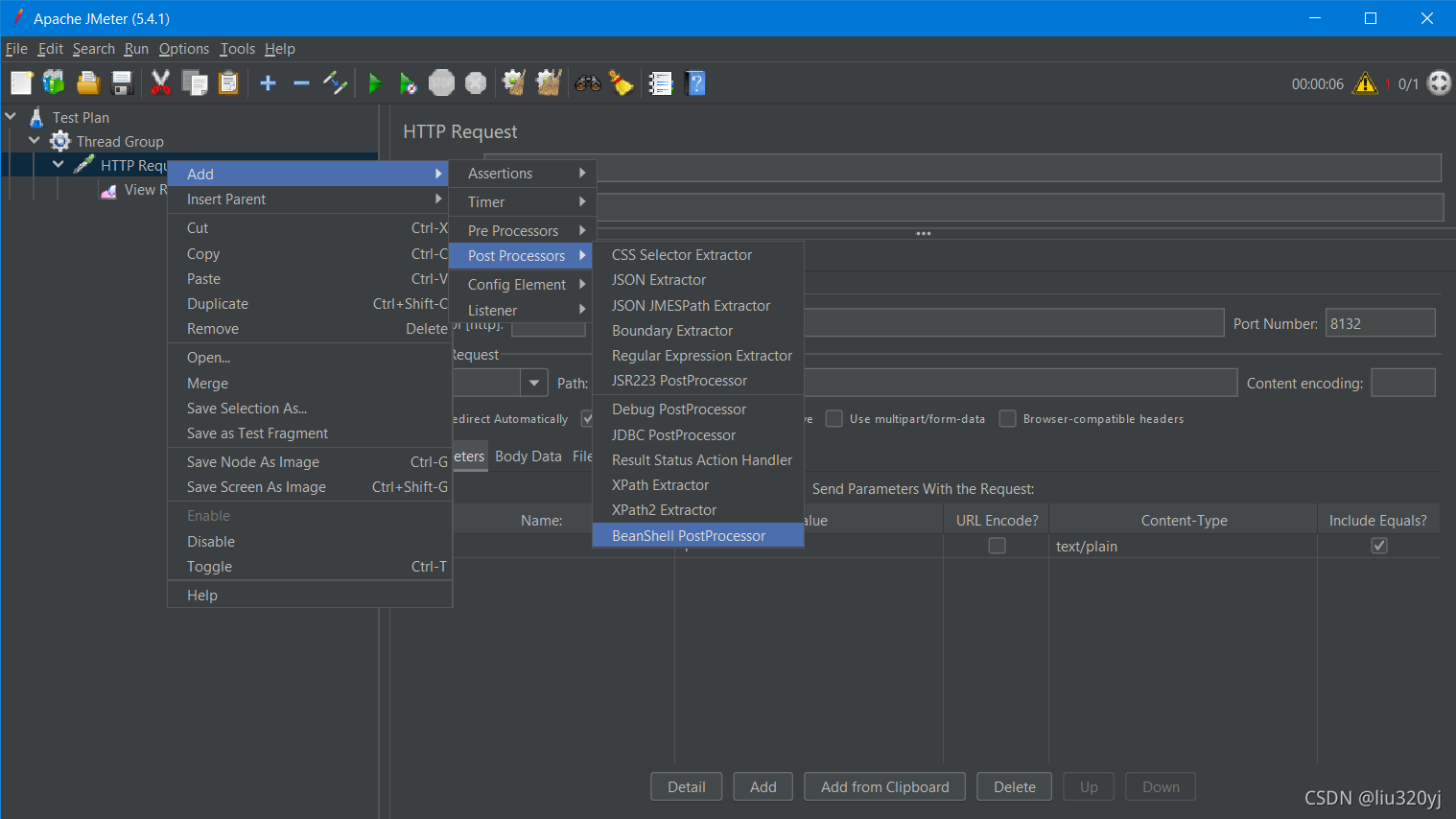Start the test with green play icon
Screen dimensions: 1456x819
coord(375,83)
